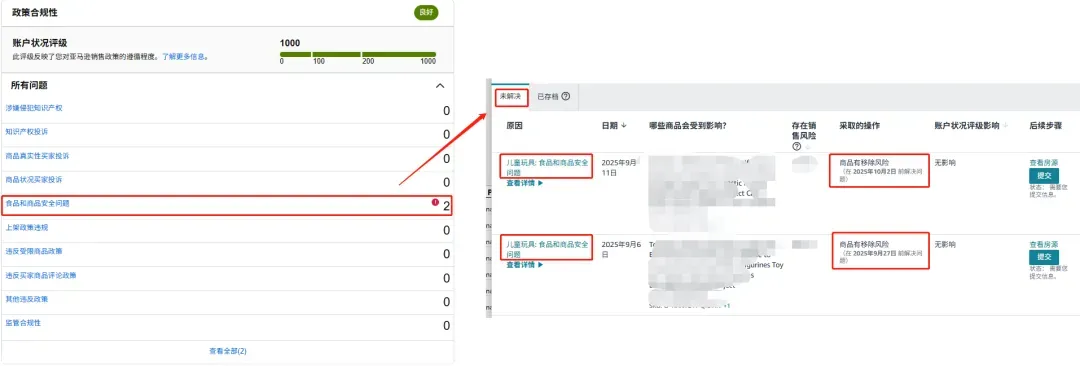Open 商品真实性买家投诉 link

pos(37,156)
